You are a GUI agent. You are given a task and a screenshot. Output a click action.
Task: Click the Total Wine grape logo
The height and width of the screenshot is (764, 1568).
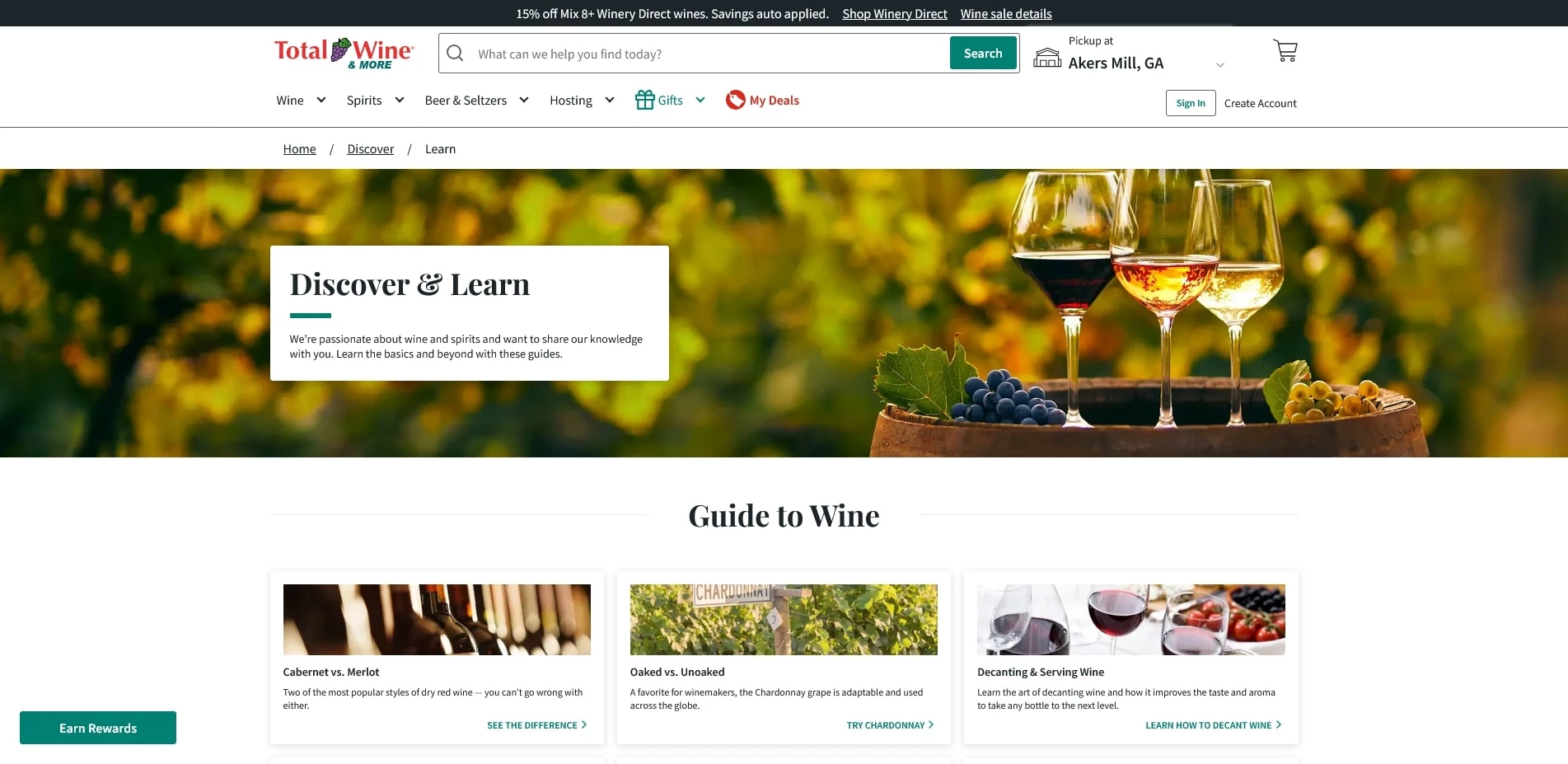click(341, 51)
